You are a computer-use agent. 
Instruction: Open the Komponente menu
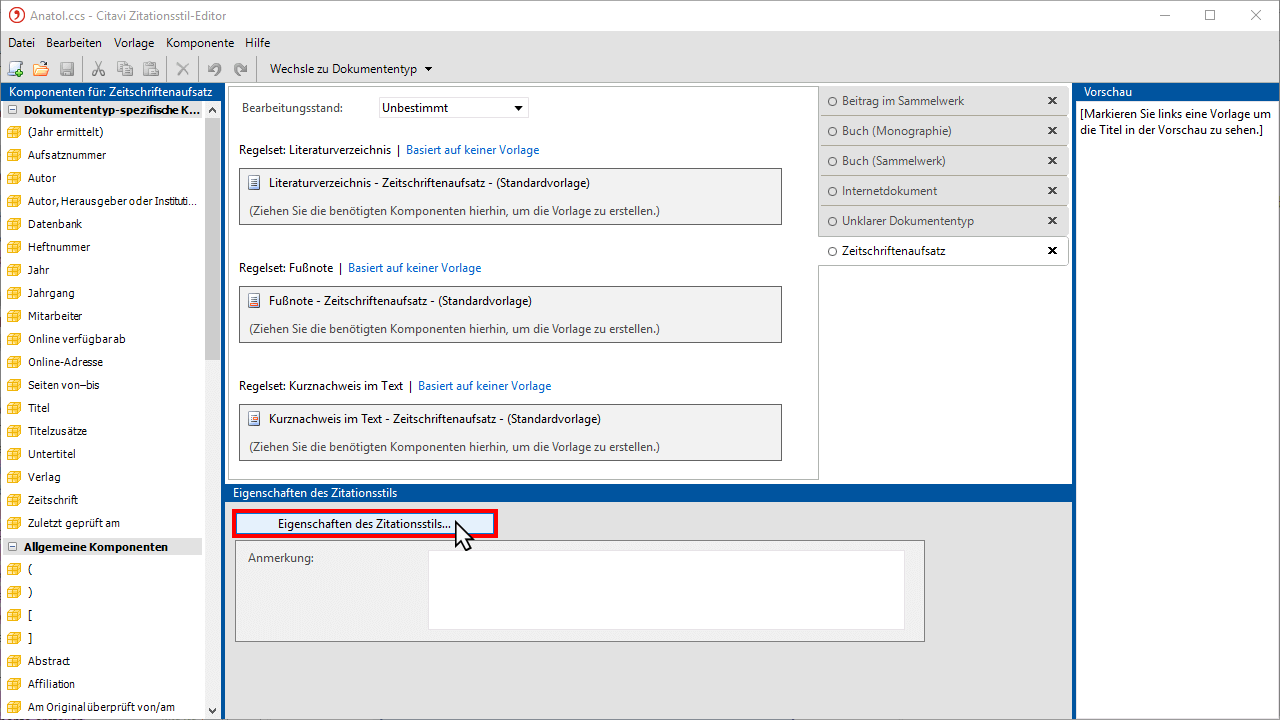point(200,43)
